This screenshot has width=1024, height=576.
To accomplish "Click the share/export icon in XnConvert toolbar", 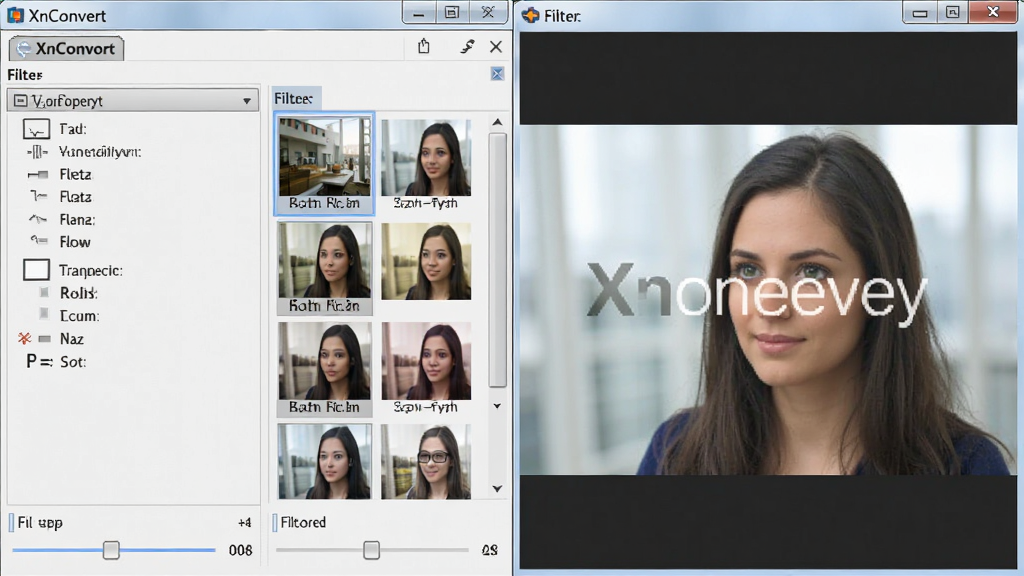I will [x=424, y=46].
